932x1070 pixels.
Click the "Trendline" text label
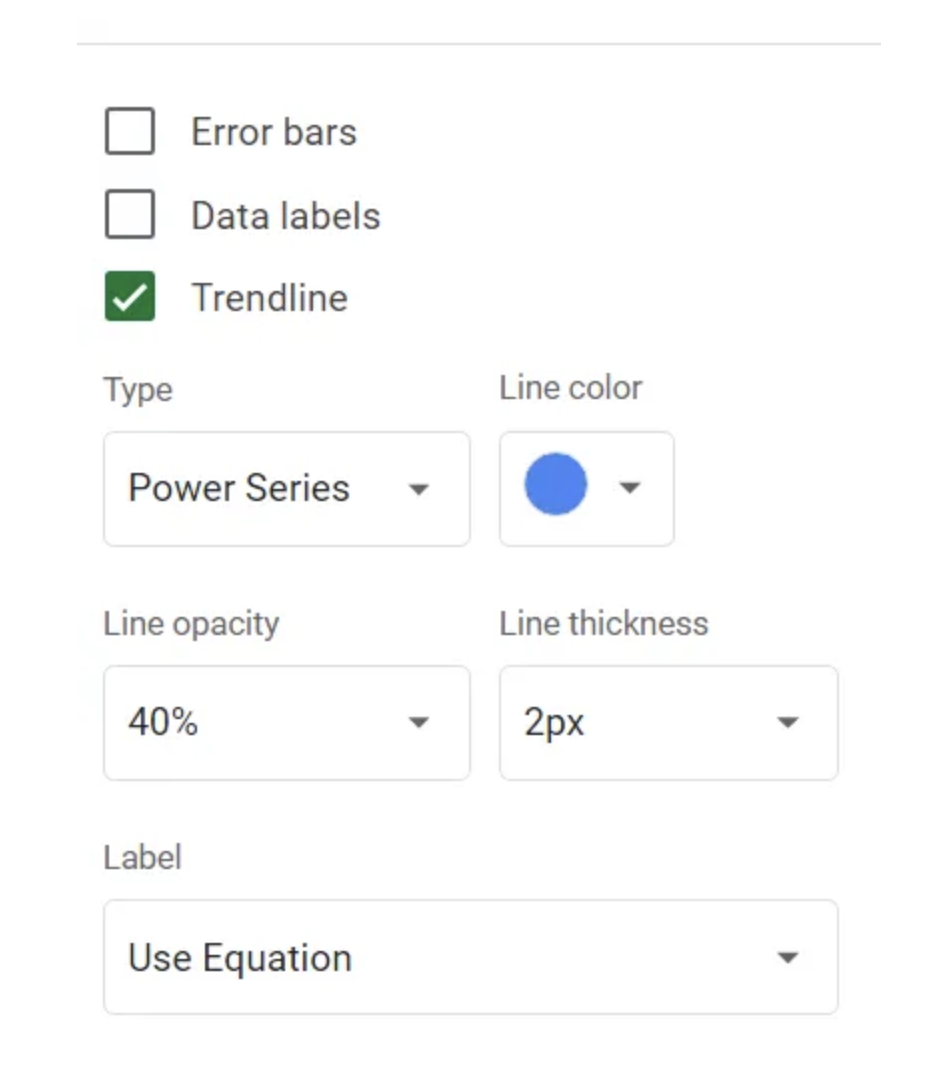(269, 298)
